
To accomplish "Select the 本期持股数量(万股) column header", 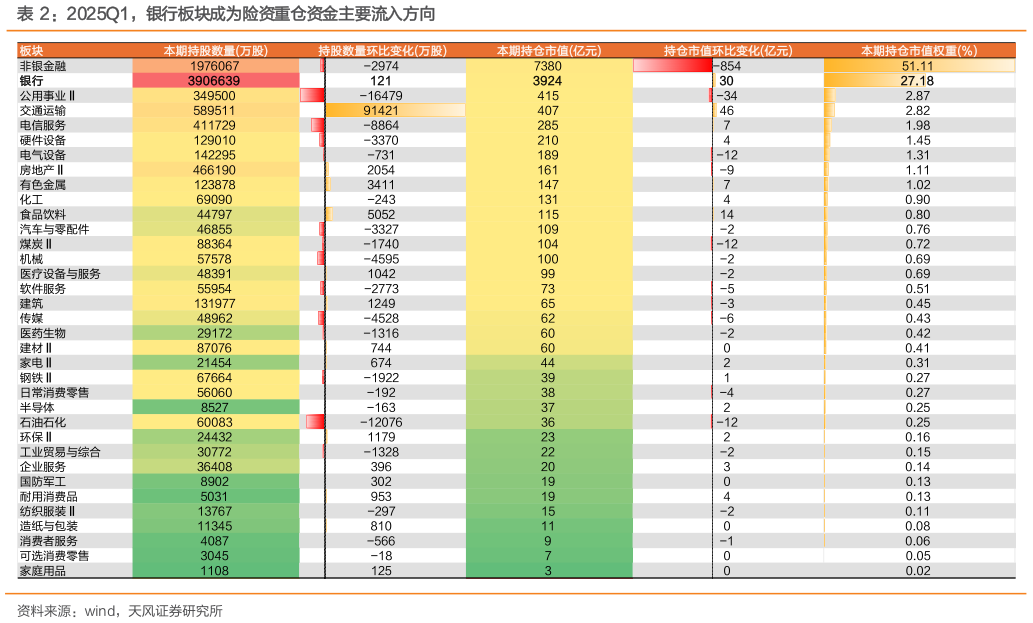I will (x=215, y=50).
